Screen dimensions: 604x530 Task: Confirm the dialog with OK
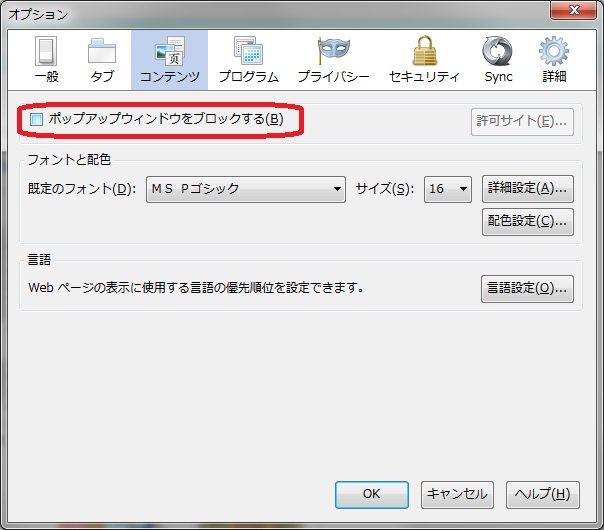pyautogui.click(x=371, y=494)
